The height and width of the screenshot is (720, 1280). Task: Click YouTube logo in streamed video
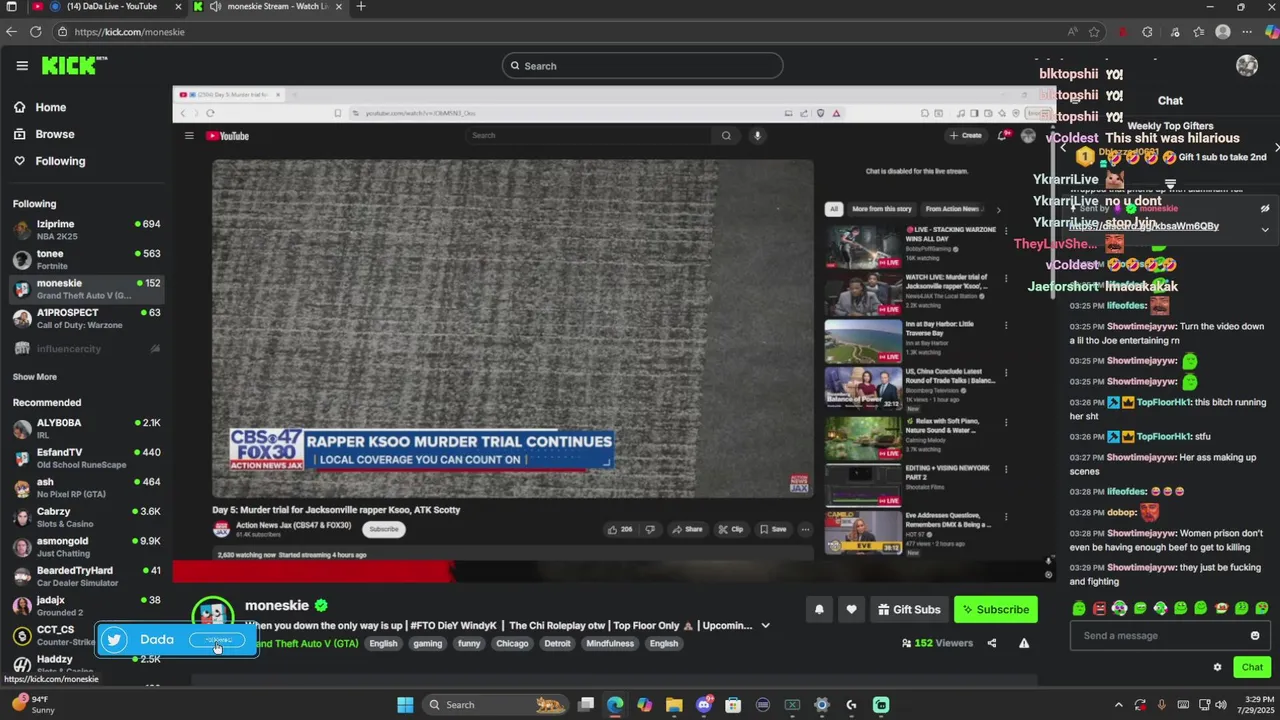tap(227, 136)
